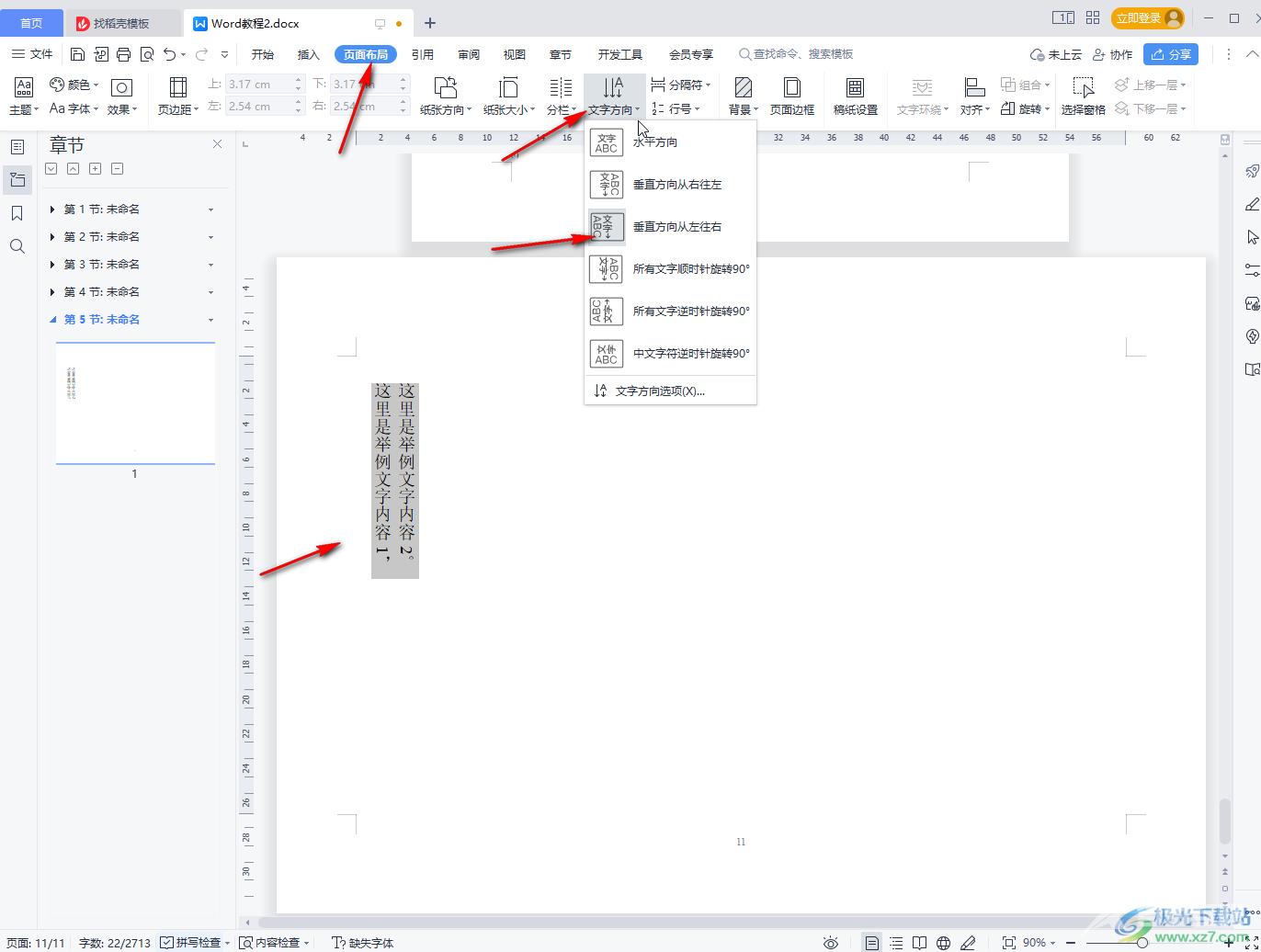Screen dimensions: 1261x952
Task: Click the 立即登录 button
Action: [1147, 17]
